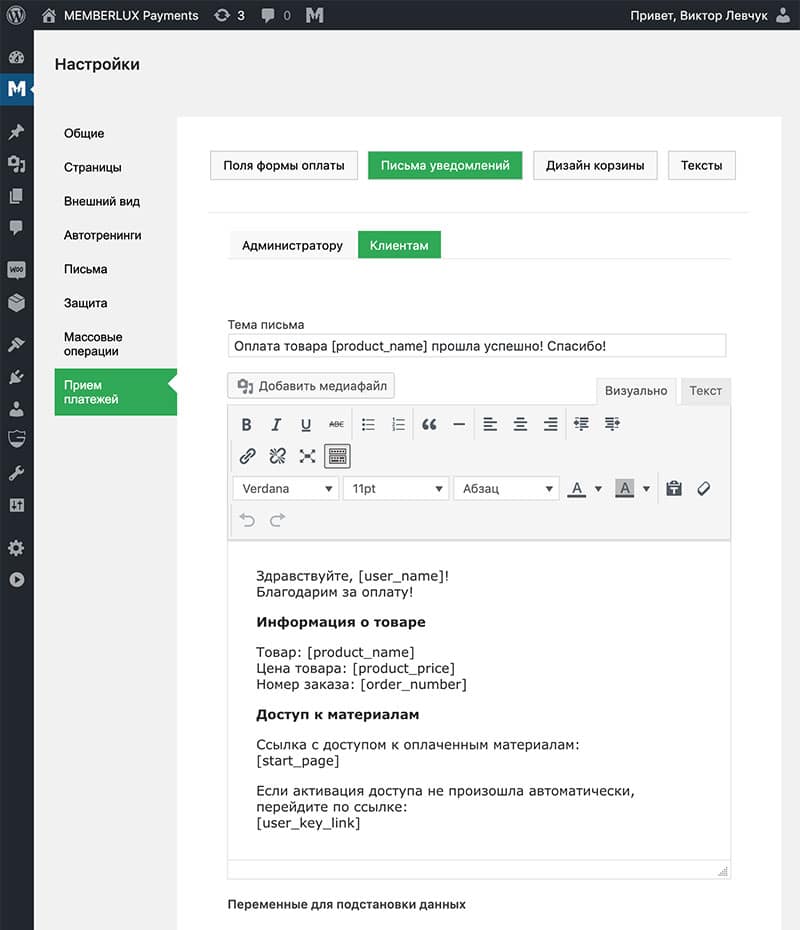This screenshot has width=800, height=930.
Task: Open the text color picker arrow
Action: click(599, 489)
